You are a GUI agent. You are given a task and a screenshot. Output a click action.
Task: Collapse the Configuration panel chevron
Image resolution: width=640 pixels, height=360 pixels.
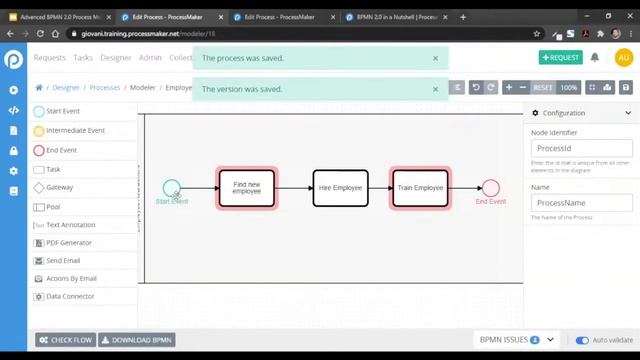(628, 113)
